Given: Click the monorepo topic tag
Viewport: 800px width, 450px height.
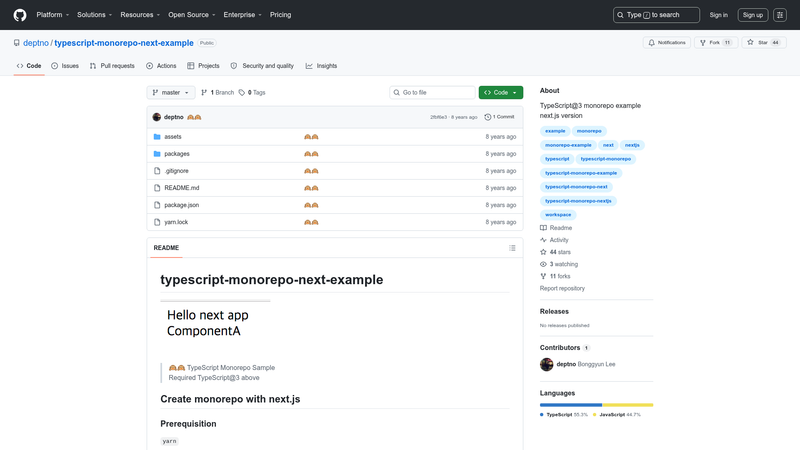Looking at the screenshot, I should [x=589, y=131].
